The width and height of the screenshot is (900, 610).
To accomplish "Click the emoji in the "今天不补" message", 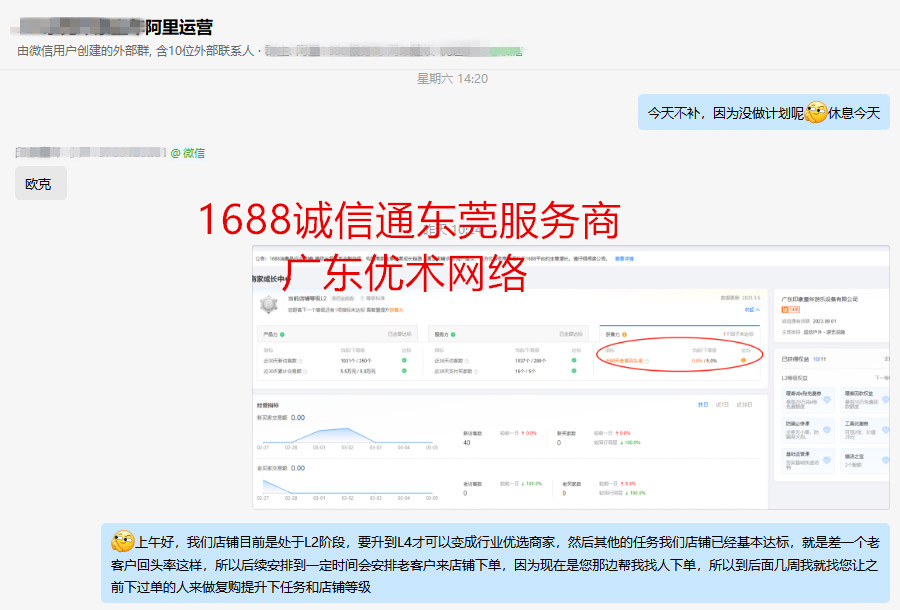I will pos(816,113).
